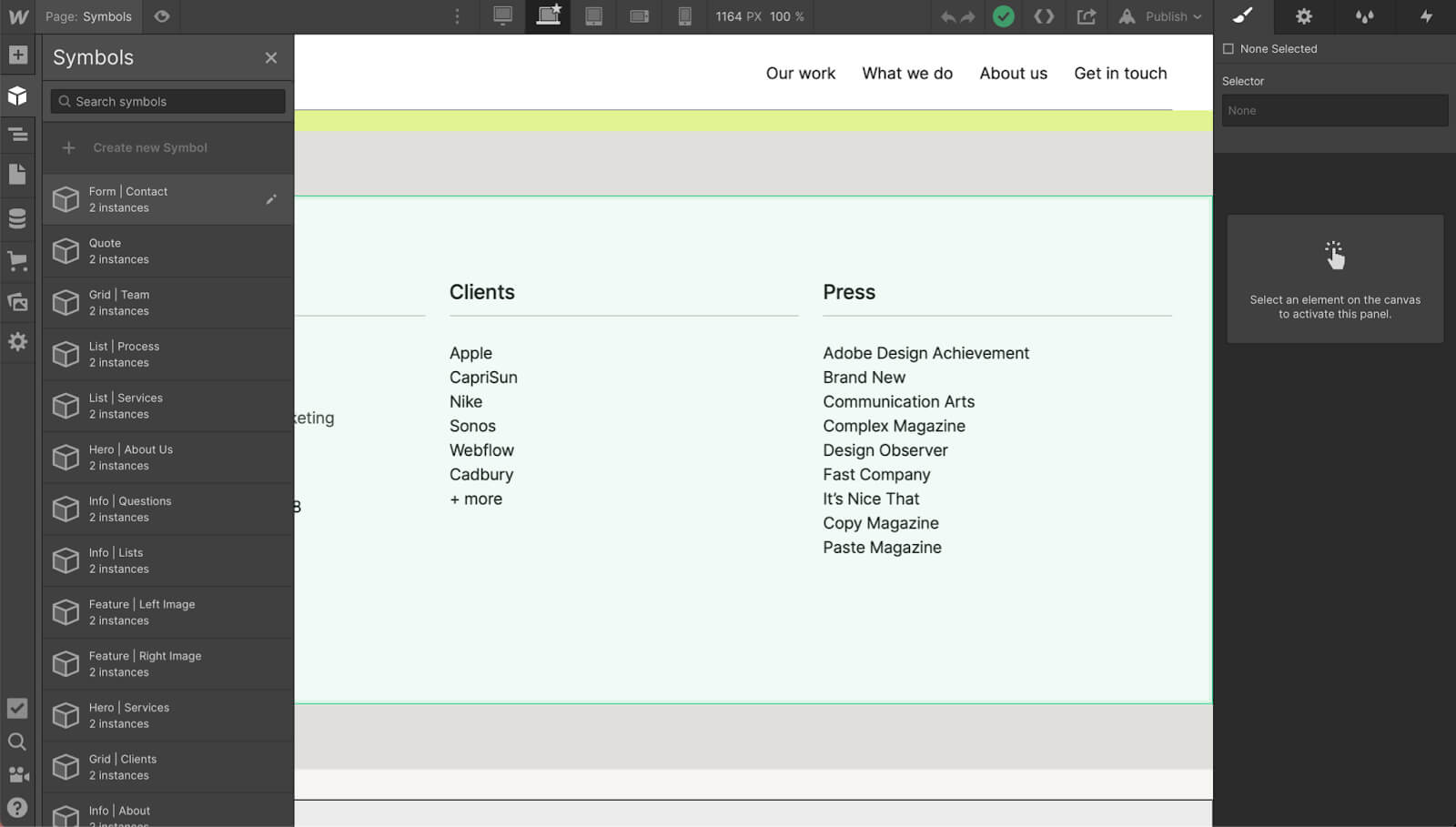Click 'Adobe Design Achievement' text
Screen dimensions: 1456x827
[x=925, y=353]
